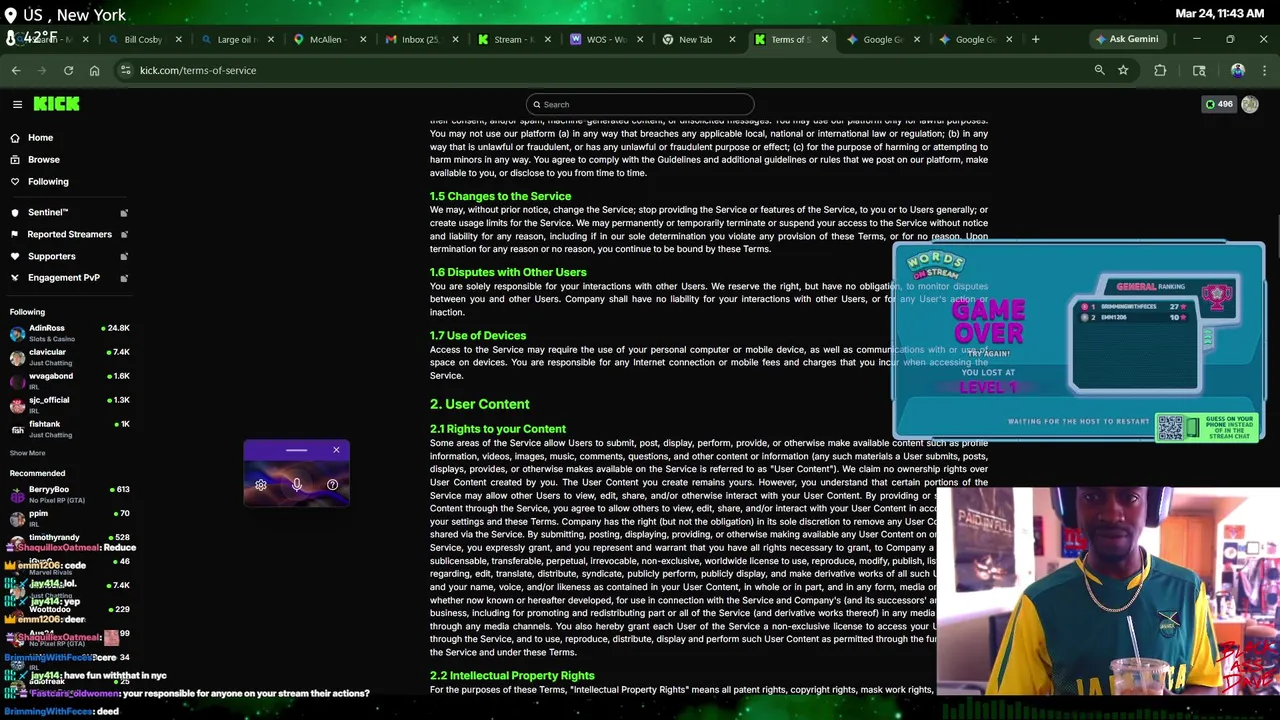Open the Chrome three-dot menu
Image resolution: width=1280 pixels, height=720 pixels.
(x=1265, y=70)
